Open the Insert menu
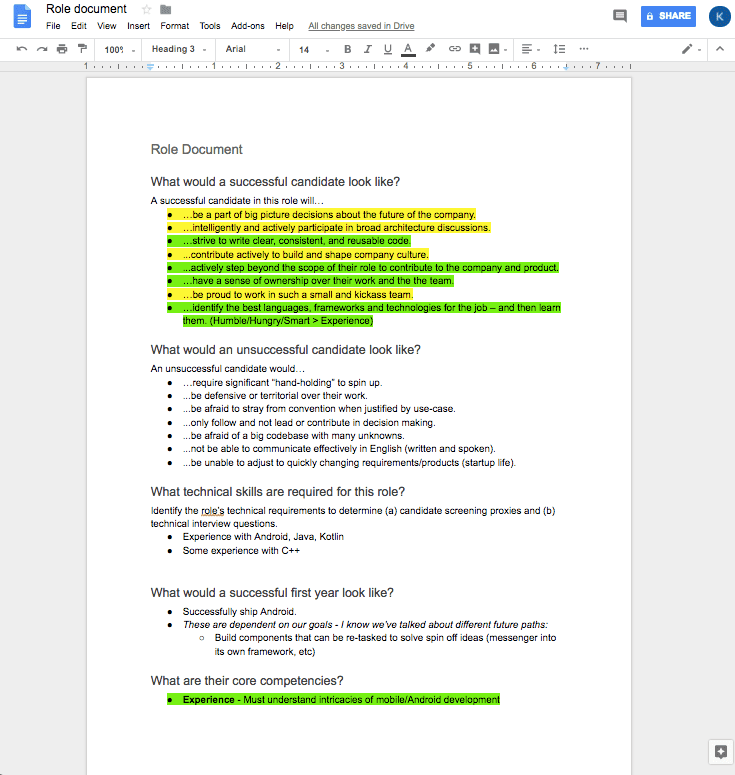 click(138, 26)
